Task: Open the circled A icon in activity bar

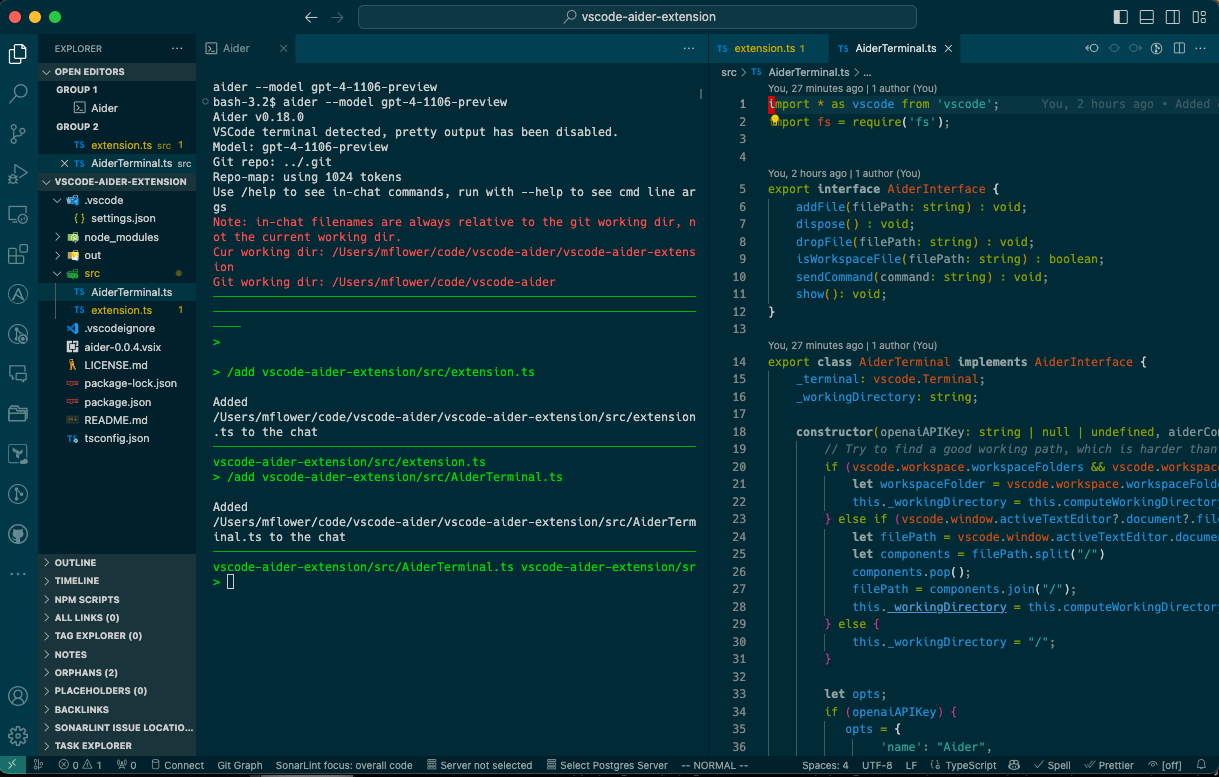Action: coord(18,294)
